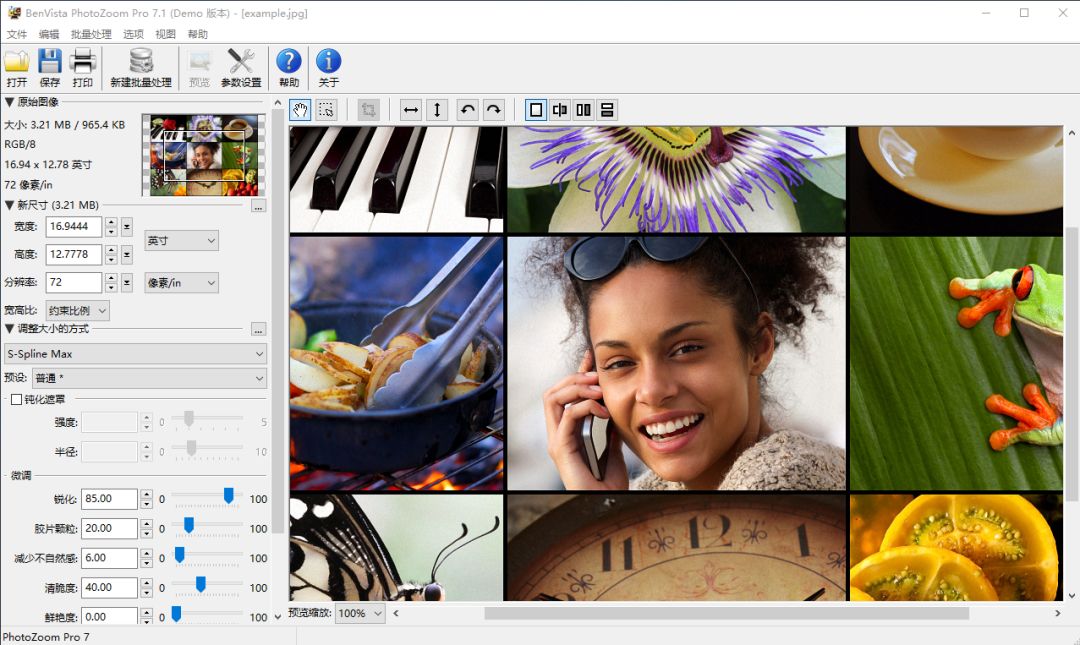Click the 打印 printer icon
The image size is (1080, 645).
[83, 68]
